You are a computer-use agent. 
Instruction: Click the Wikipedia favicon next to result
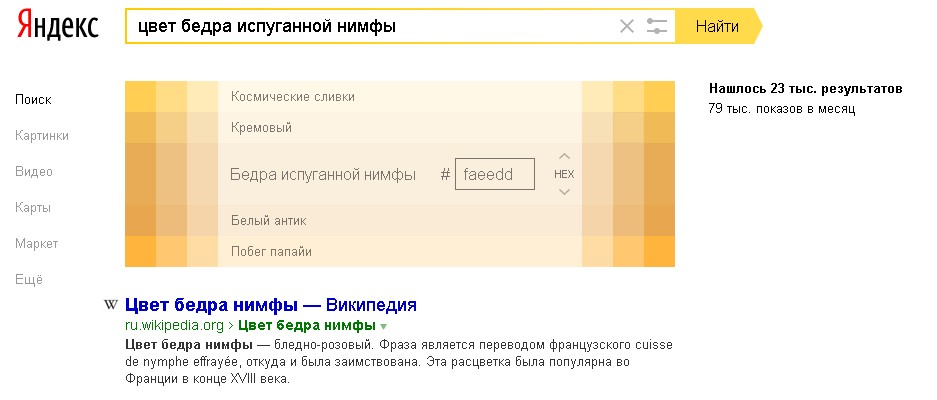click(110, 304)
